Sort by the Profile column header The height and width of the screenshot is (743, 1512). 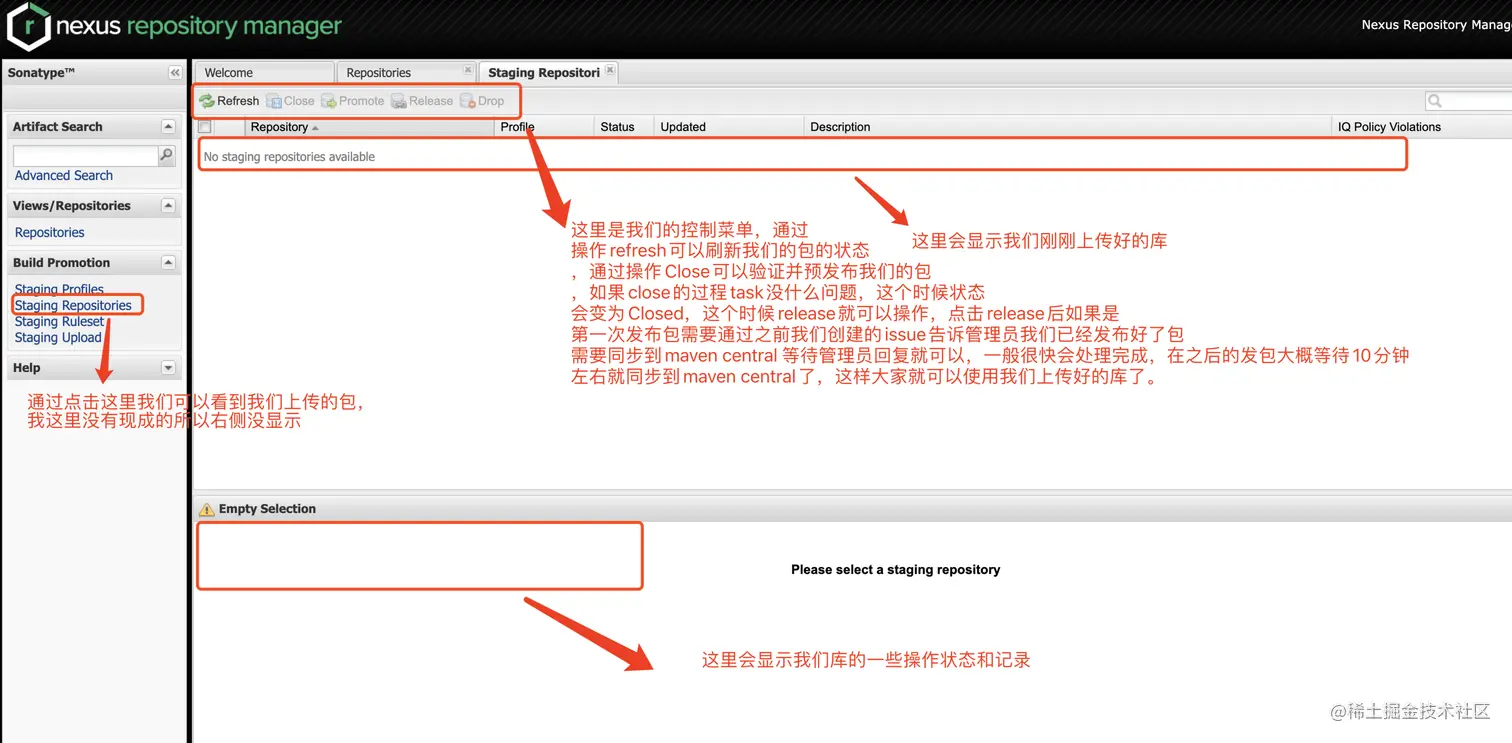(x=545, y=127)
